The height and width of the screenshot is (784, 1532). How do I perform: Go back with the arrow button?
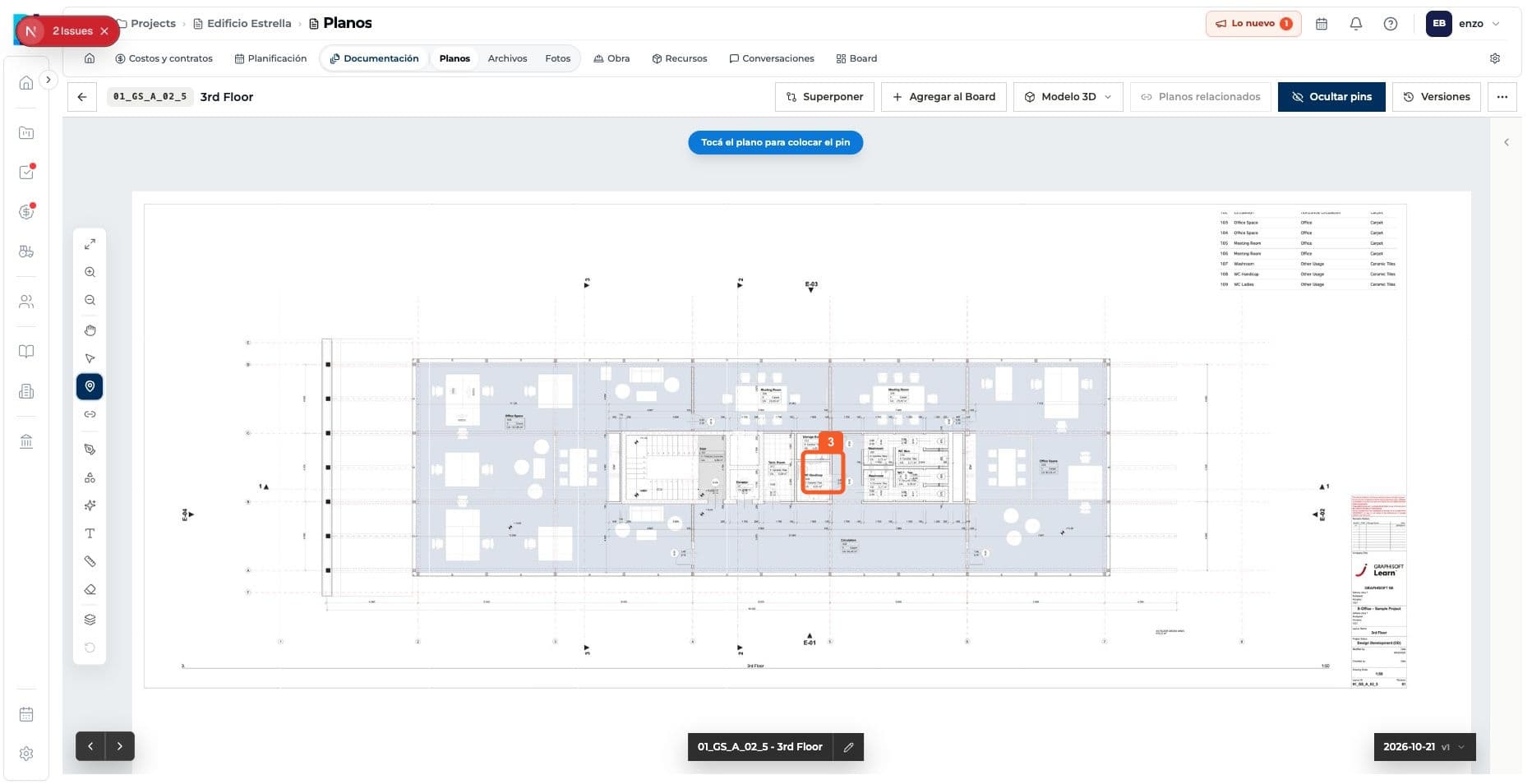(x=82, y=97)
